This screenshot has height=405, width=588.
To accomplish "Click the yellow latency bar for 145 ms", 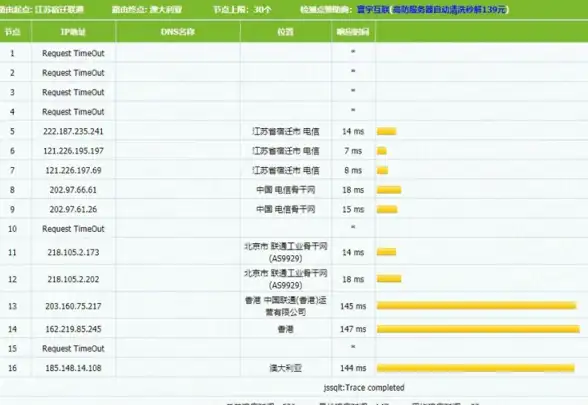I will pos(477,306).
